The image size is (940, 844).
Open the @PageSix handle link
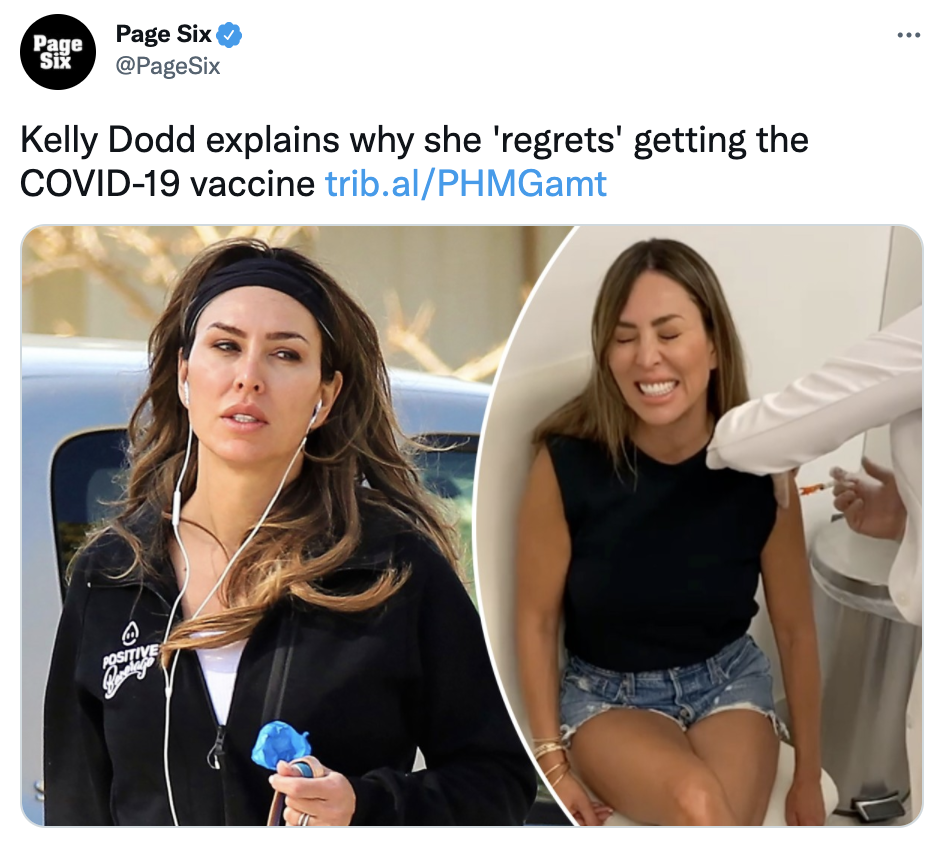(x=168, y=66)
